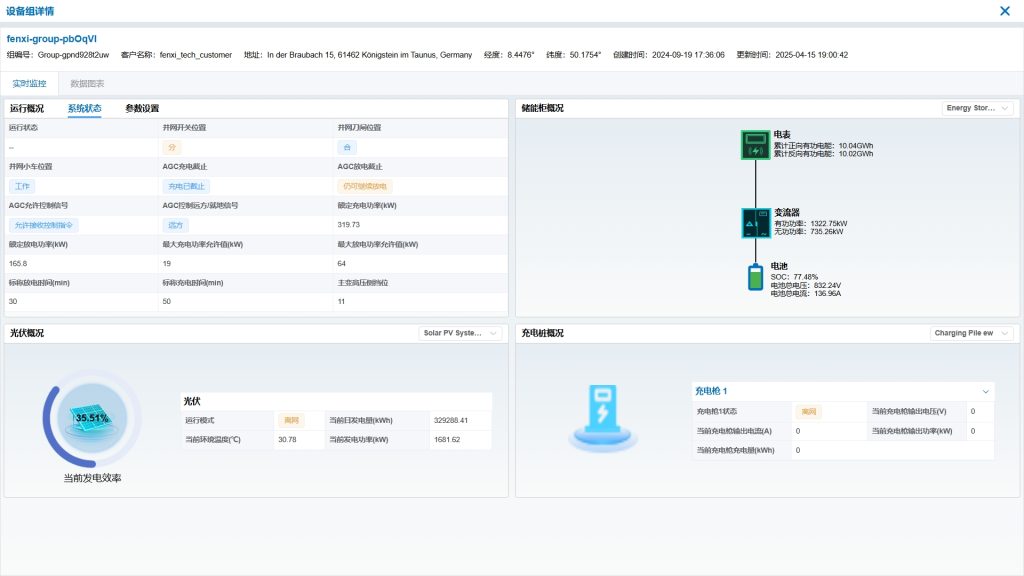Click the fenxi-group-pbOqVl group title
This screenshot has height=576, width=1024.
click(51, 38)
